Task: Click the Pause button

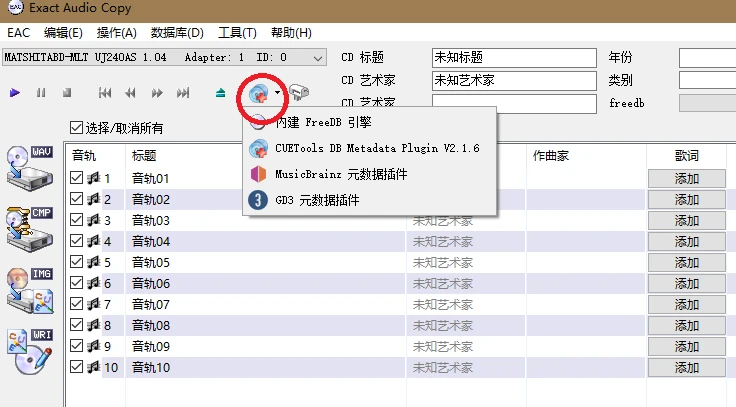Action: pos(41,93)
